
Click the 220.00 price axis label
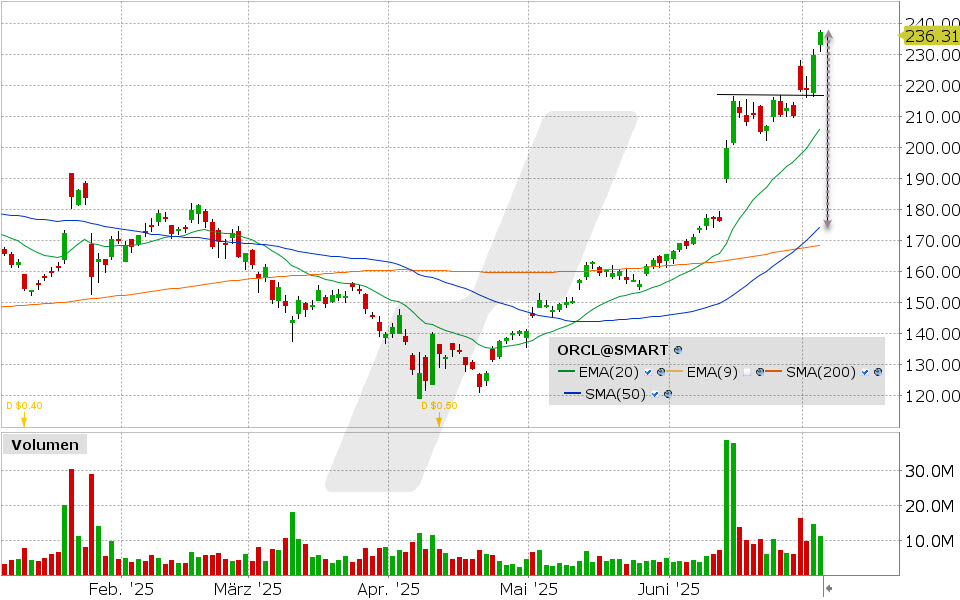(x=932, y=86)
